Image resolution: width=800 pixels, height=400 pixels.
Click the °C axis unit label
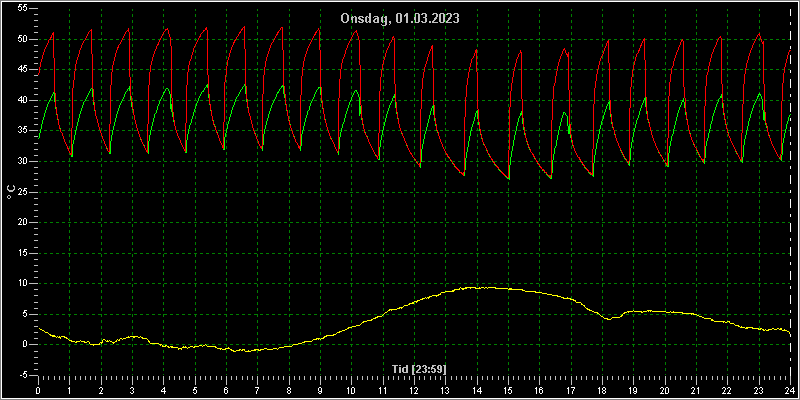click(x=10, y=192)
